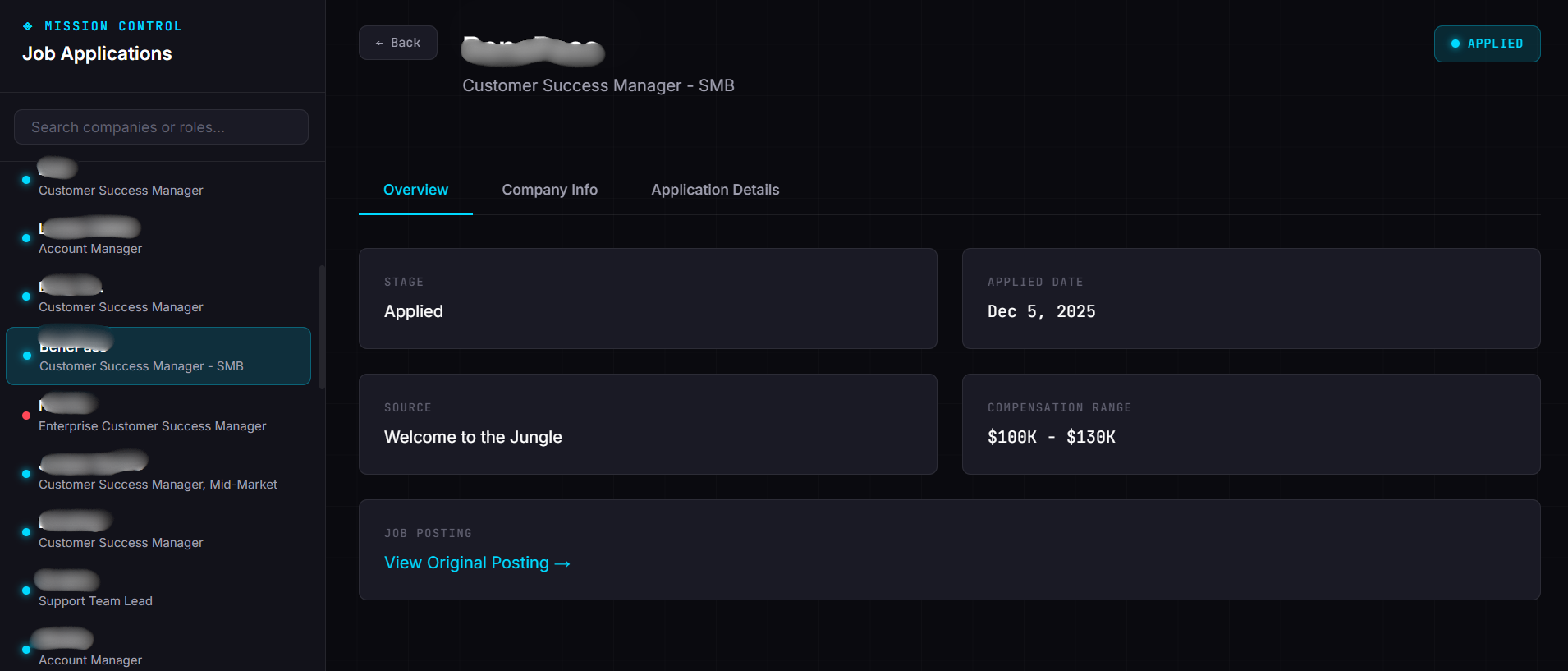Screen dimensions: 1568x671
Task: Click the red status dot beside Enterprise entry
Action: (x=26, y=416)
